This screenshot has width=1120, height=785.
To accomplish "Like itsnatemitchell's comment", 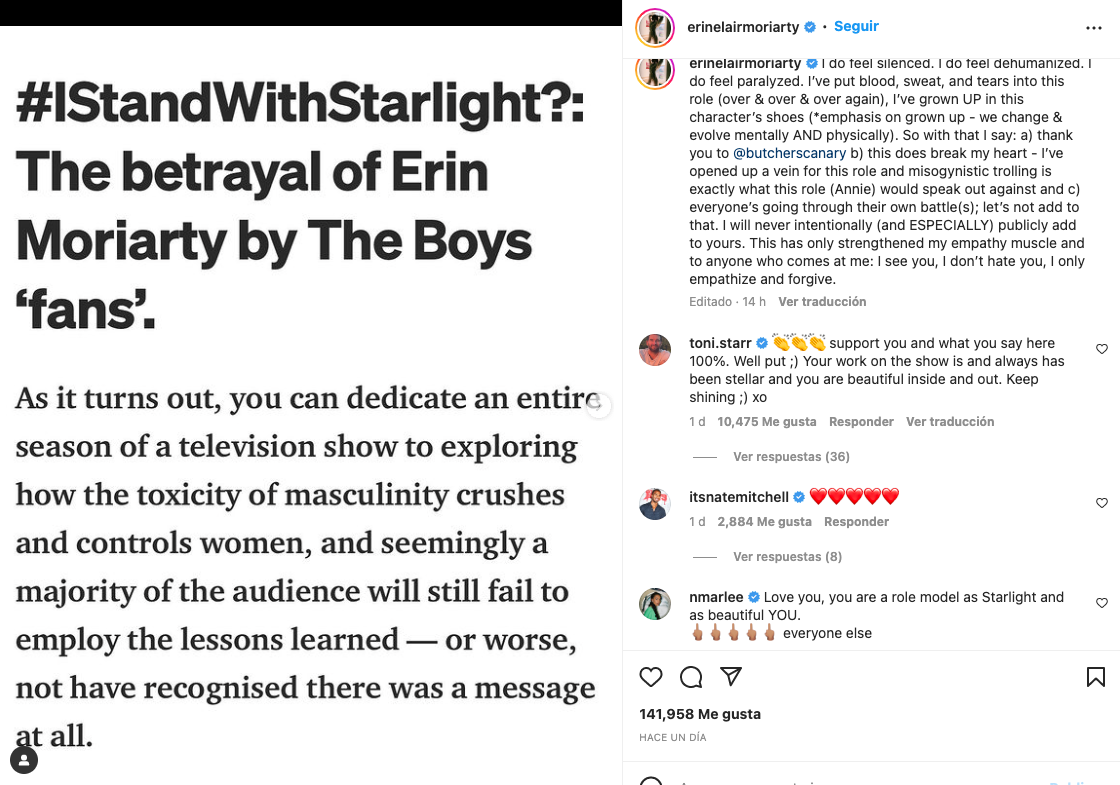I will pos(1102,503).
